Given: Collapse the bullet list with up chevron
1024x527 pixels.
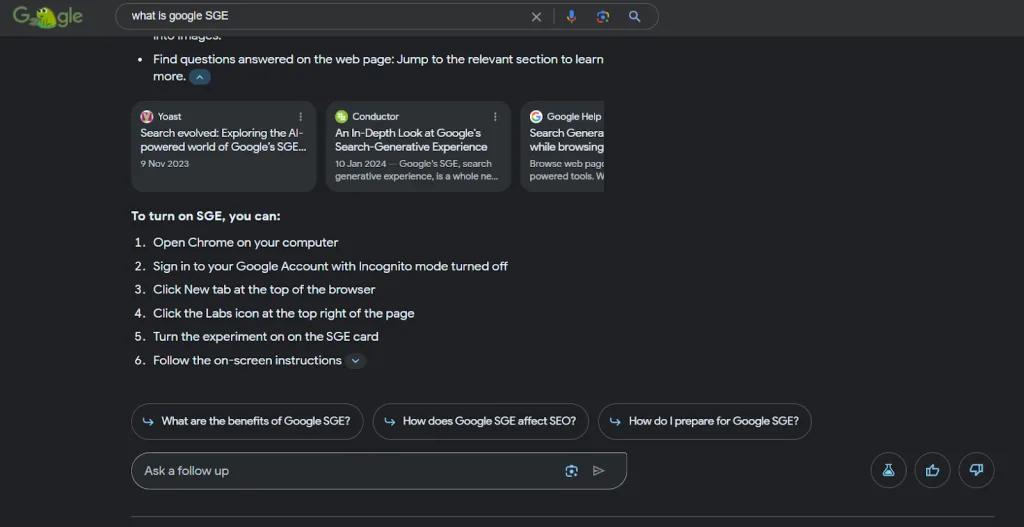Looking at the screenshot, I should coord(200,77).
